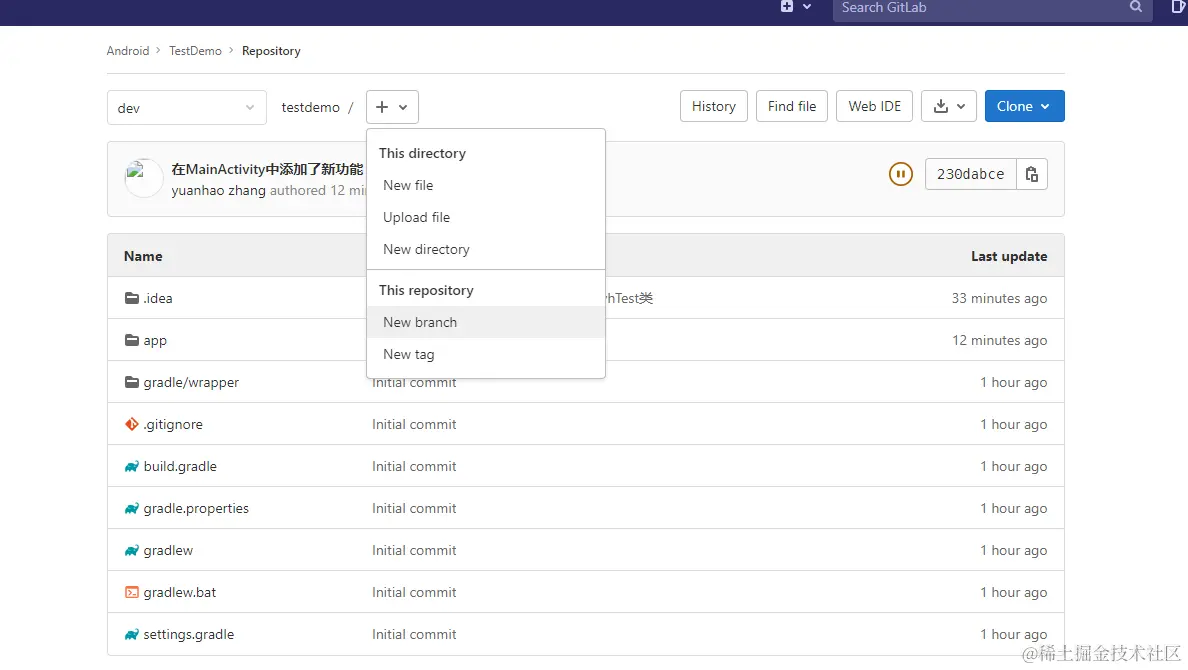Image resolution: width=1188 pixels, height=670 pixels.
Task: Open the gradlew file name
Action: [167, 550]
